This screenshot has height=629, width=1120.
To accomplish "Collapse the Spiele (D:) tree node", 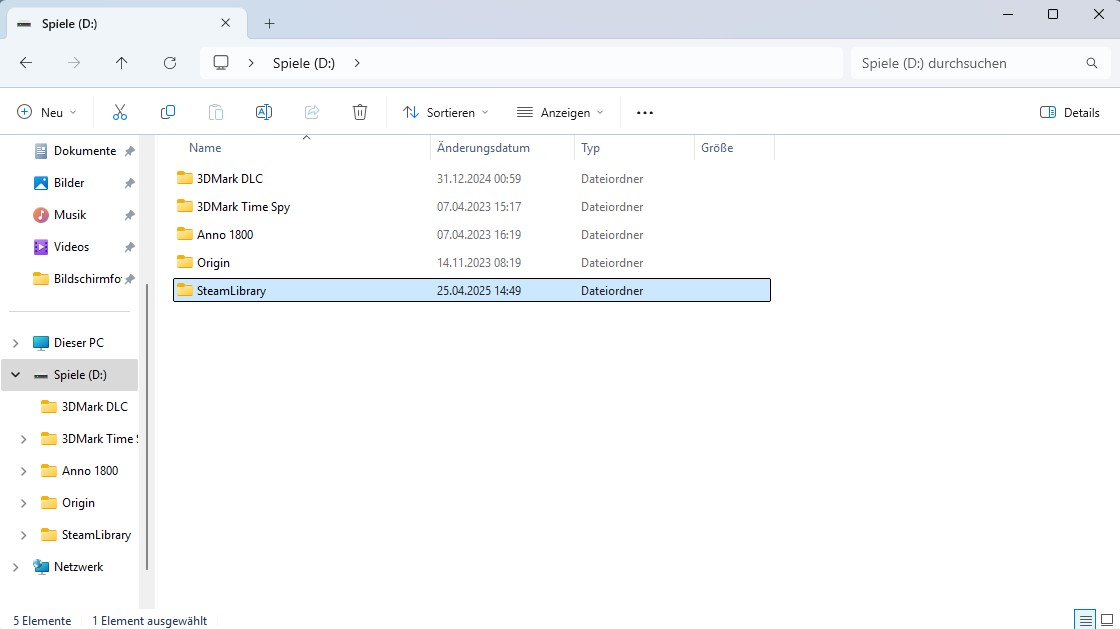I will tap(14, 374).
